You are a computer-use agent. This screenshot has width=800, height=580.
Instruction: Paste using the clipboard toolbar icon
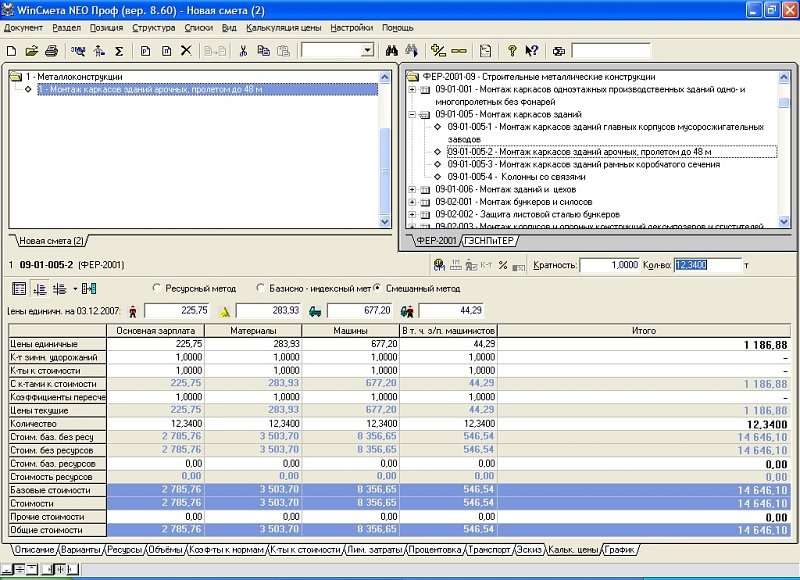(283, 51)
